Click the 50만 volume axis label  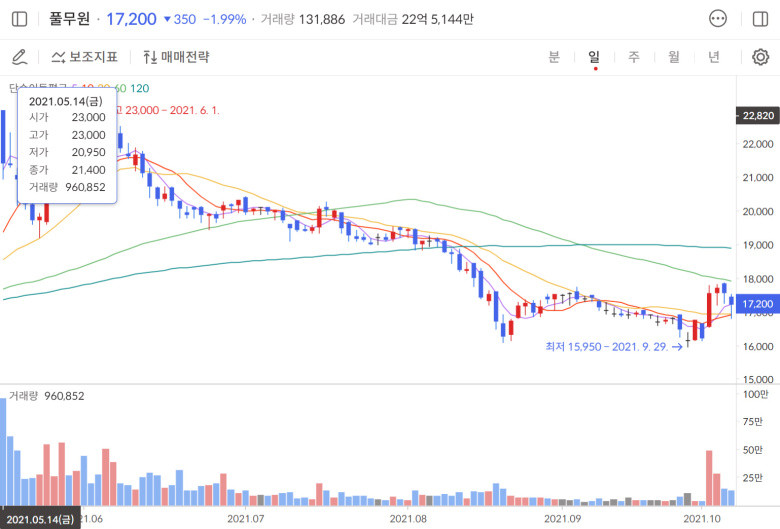pyautogui.click(x=753, y=450)
